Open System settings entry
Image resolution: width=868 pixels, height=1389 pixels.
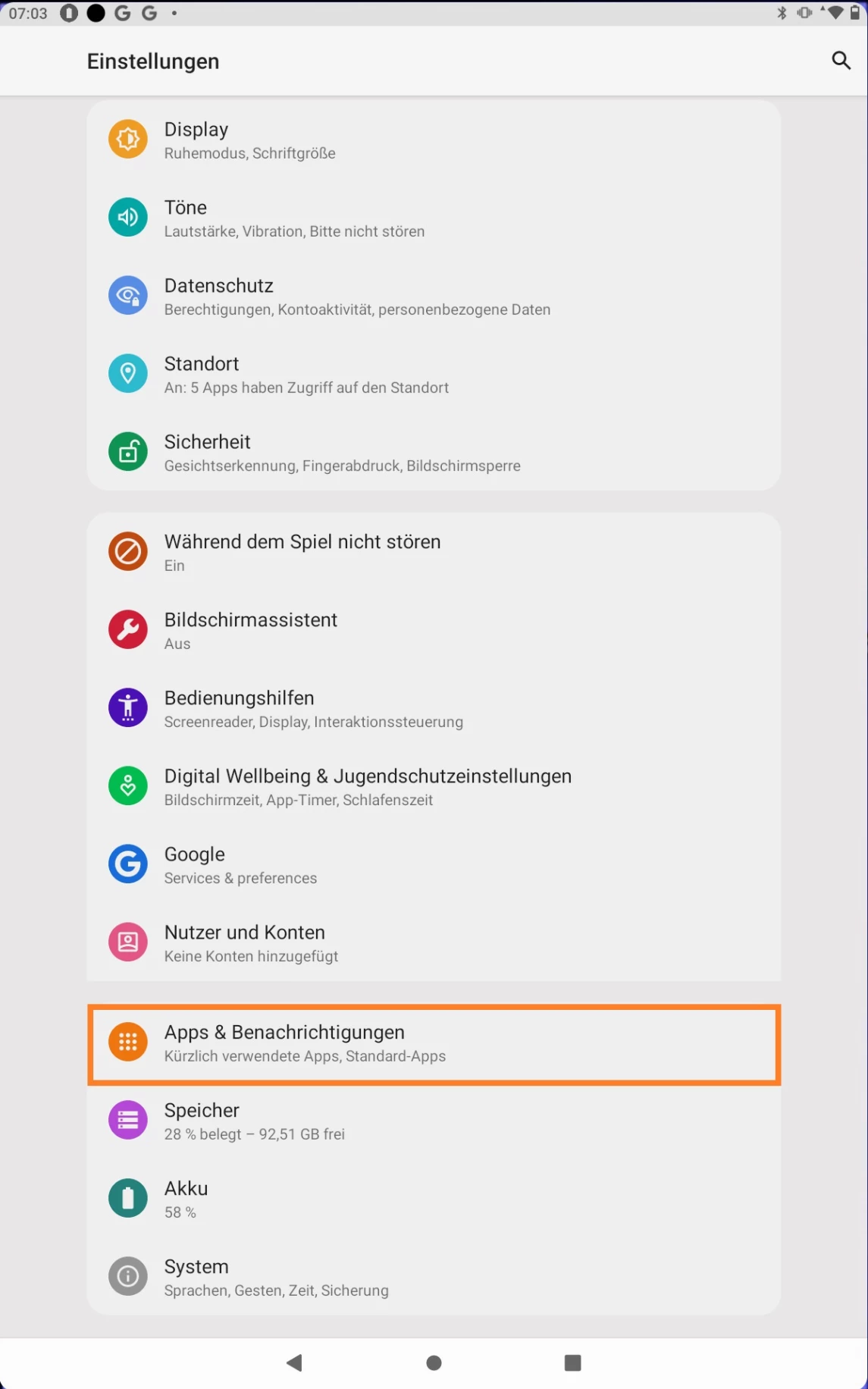(434, 1277)
